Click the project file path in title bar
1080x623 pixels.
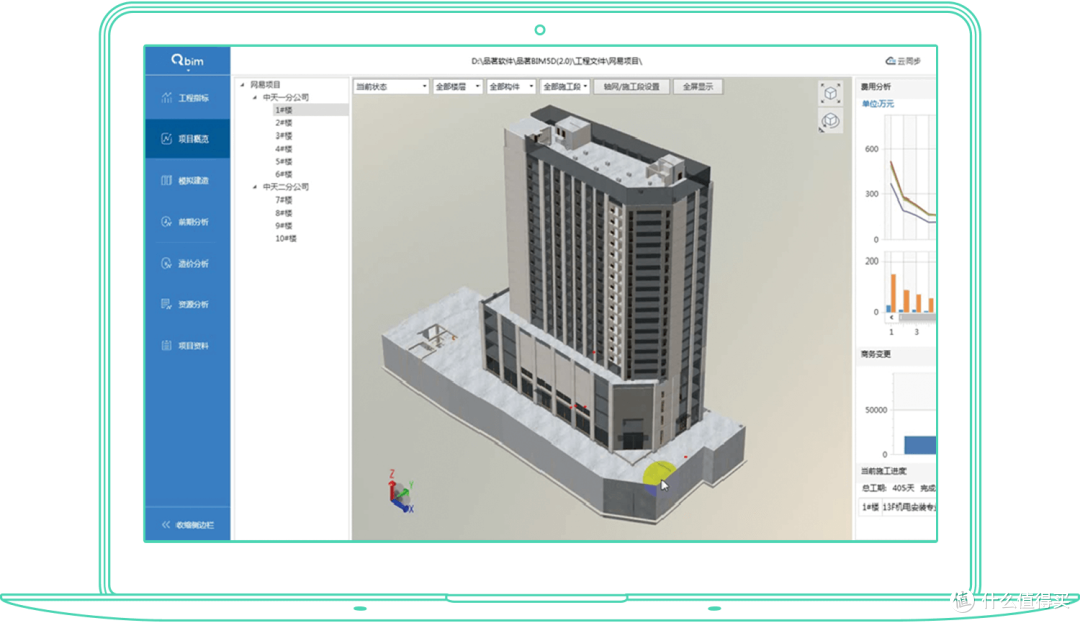tap(557, 61)
